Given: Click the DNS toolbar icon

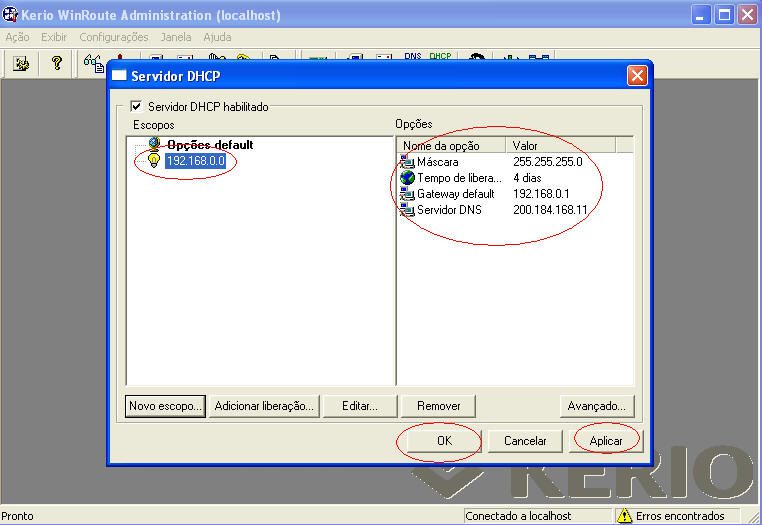Looking at the screenshot, I should click(413, 57).
